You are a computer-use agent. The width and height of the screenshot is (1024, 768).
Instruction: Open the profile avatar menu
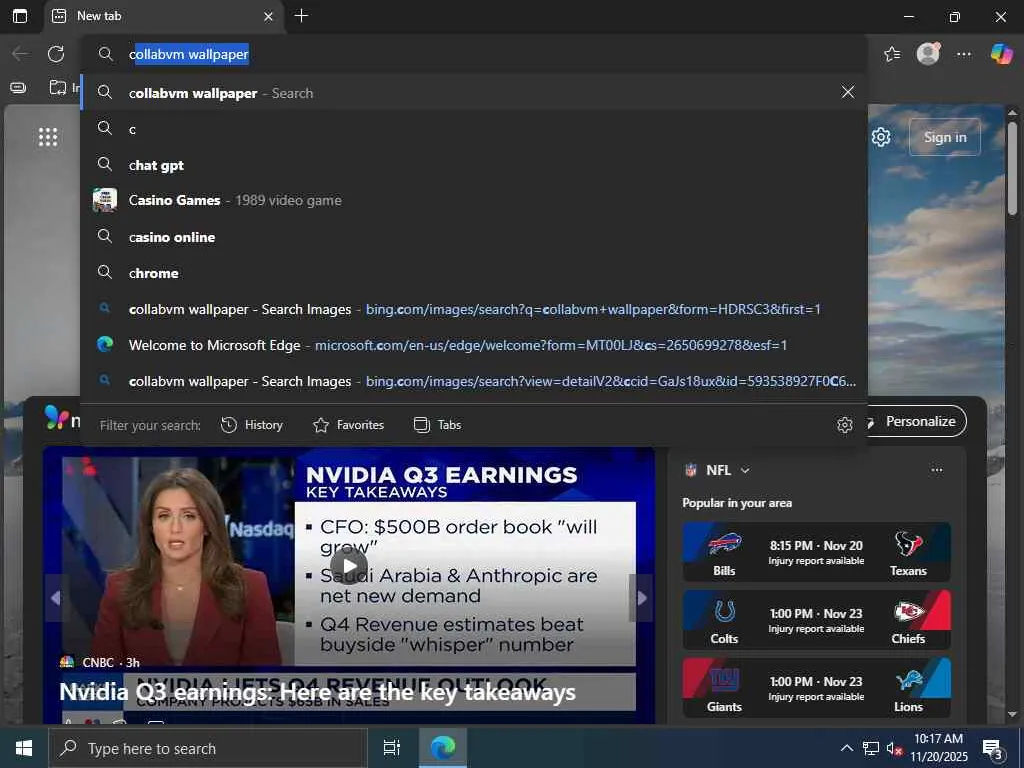[x=928, y=54]
